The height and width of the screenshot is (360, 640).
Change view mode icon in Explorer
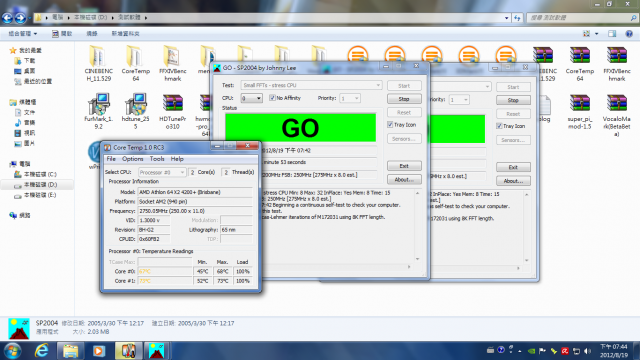[x=587, y=34]
